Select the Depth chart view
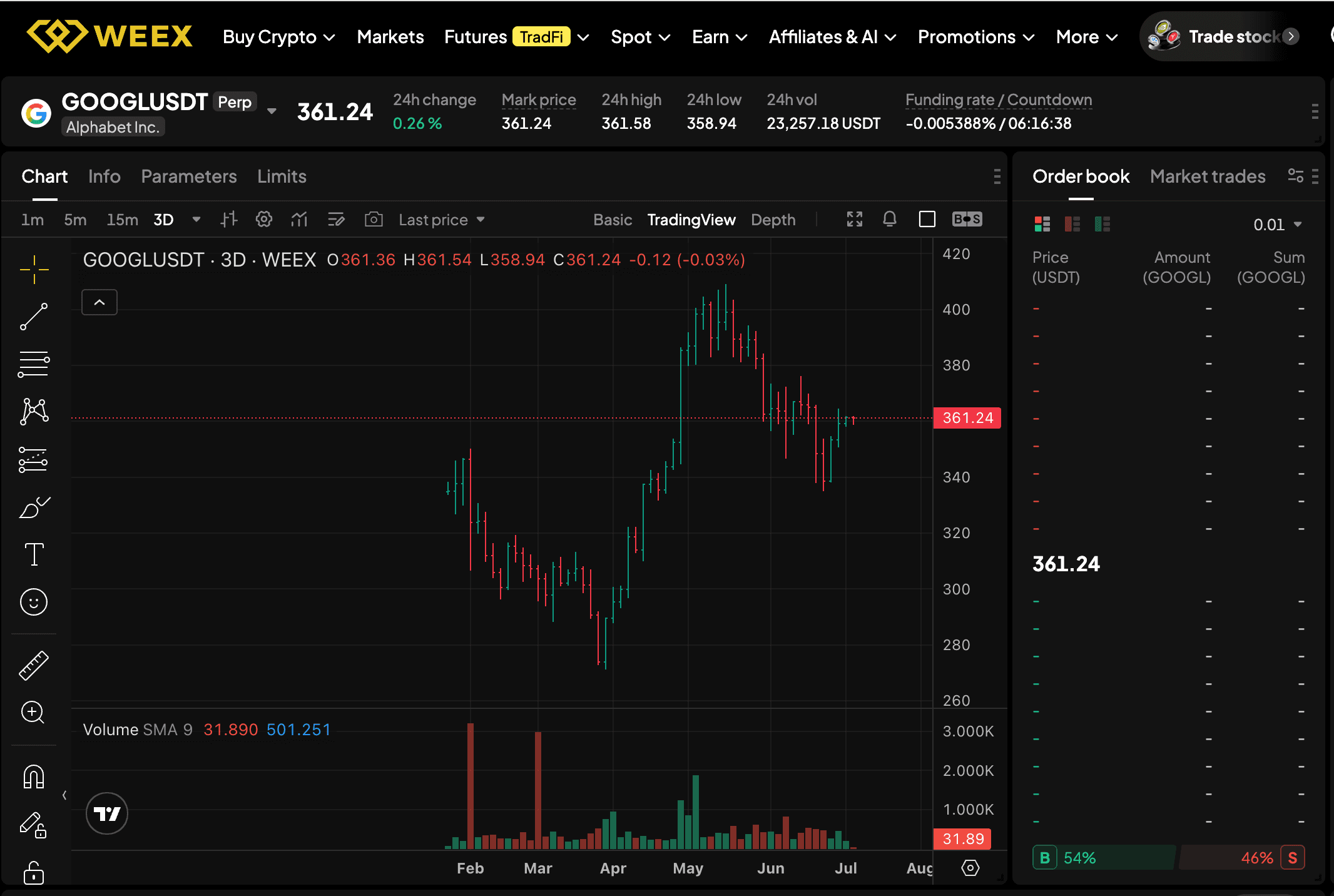The image size is (1334, 896). click(x=773, y=220)
